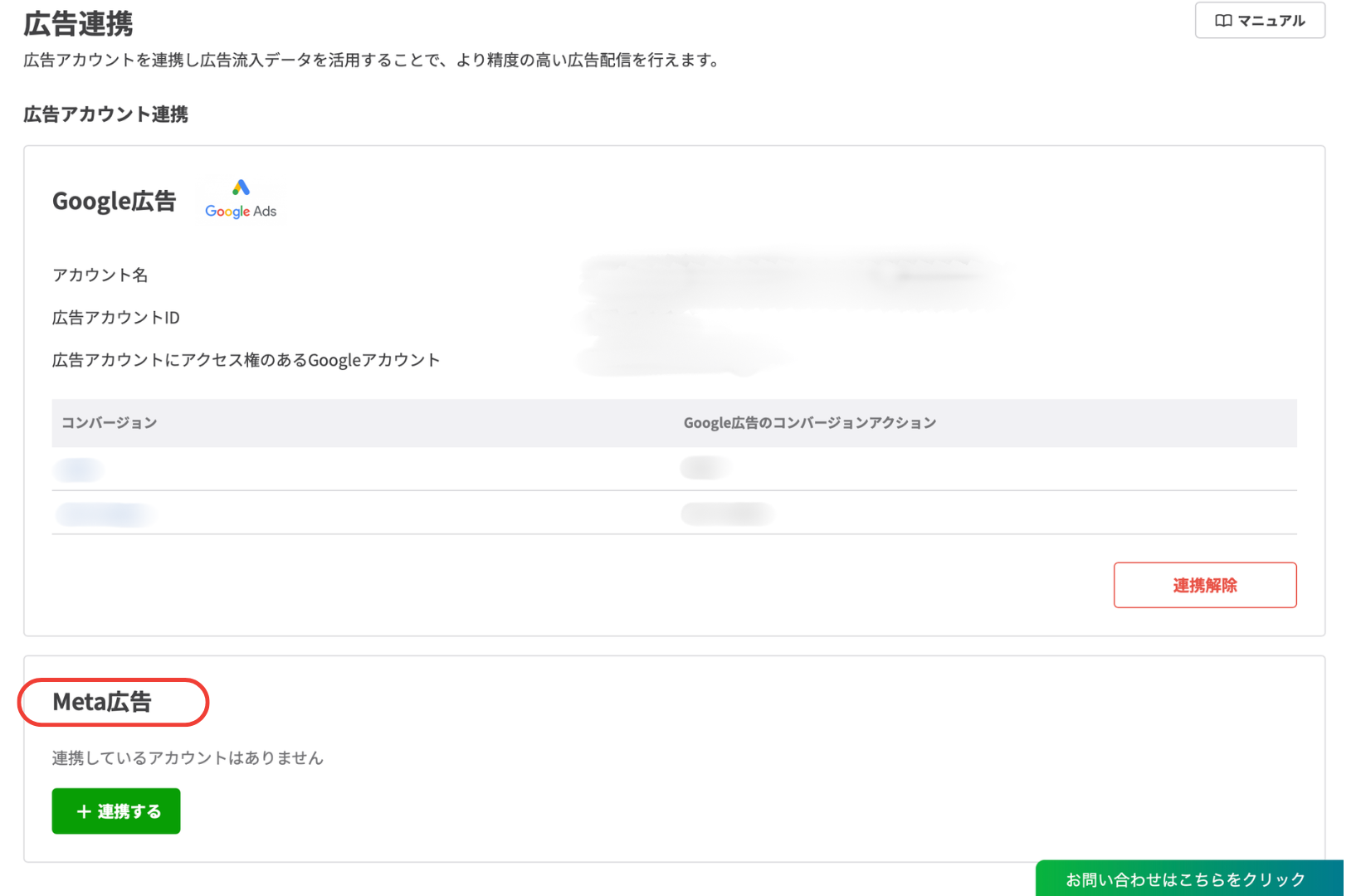Select first row's blurred conversion action value

(705, 469)
